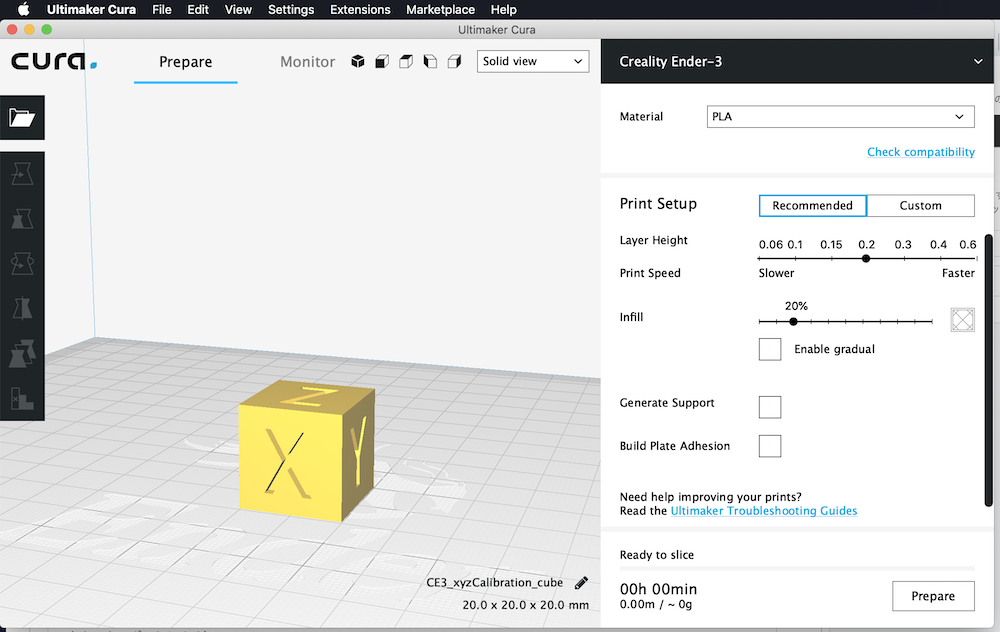Enable gradual infill checkbox
1000x632 pixels.
(x=770, y=349)
